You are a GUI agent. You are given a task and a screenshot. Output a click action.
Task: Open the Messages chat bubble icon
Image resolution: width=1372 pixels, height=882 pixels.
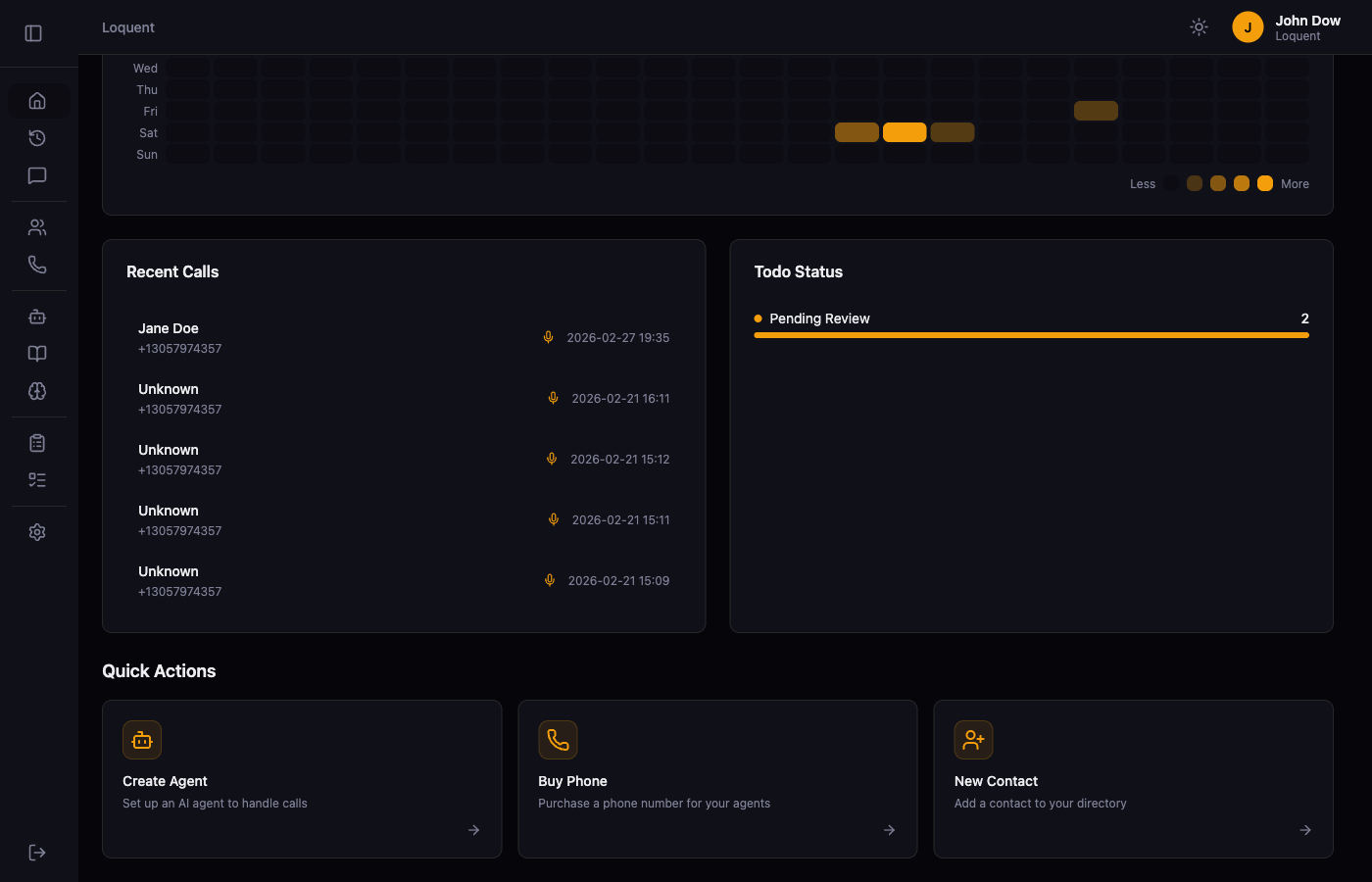coord(37,175)
